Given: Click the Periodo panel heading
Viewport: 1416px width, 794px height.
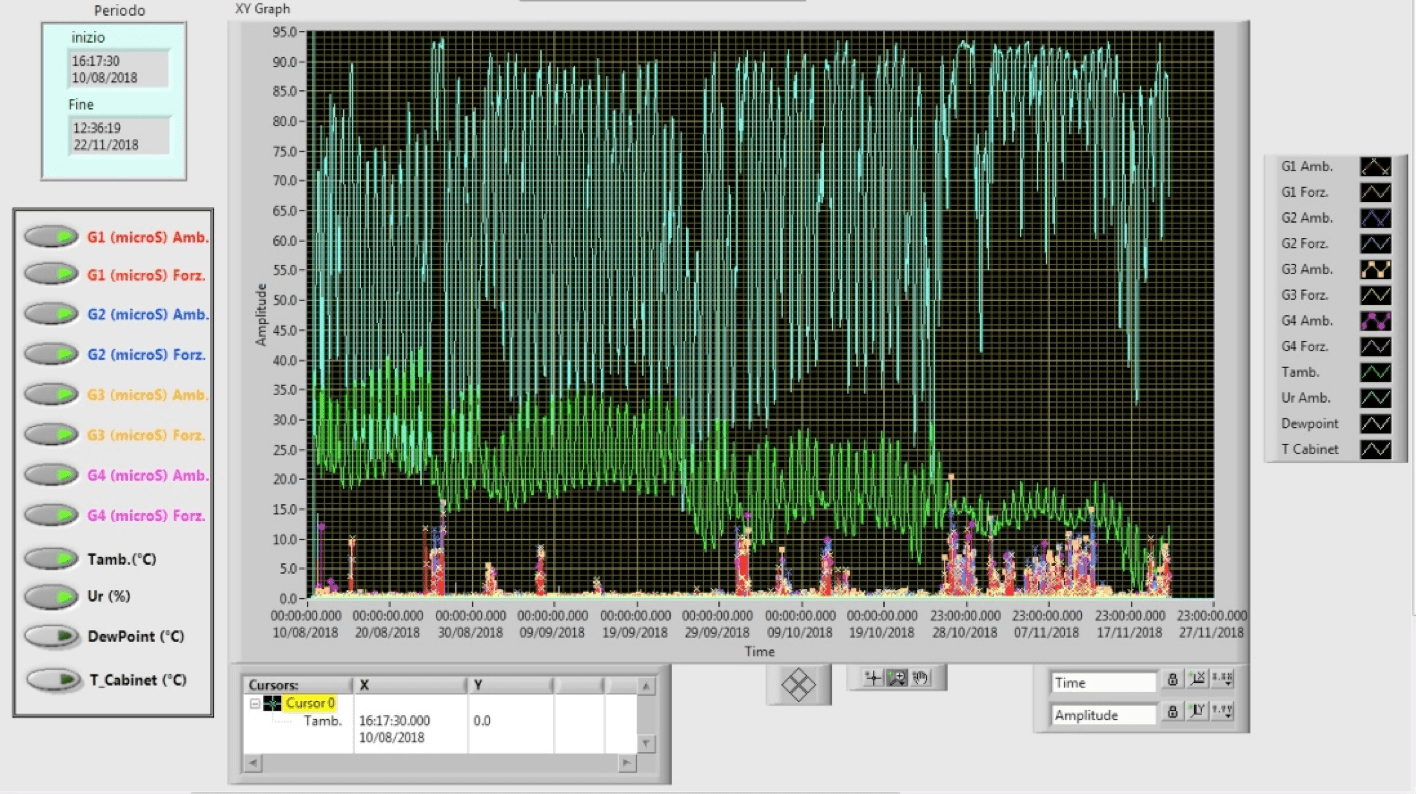Looking at the screenshot, I should tap(119, 11).
